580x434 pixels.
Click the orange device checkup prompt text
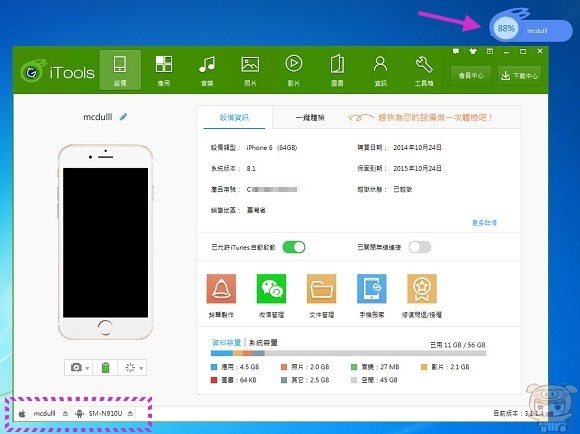pos(435,118)
